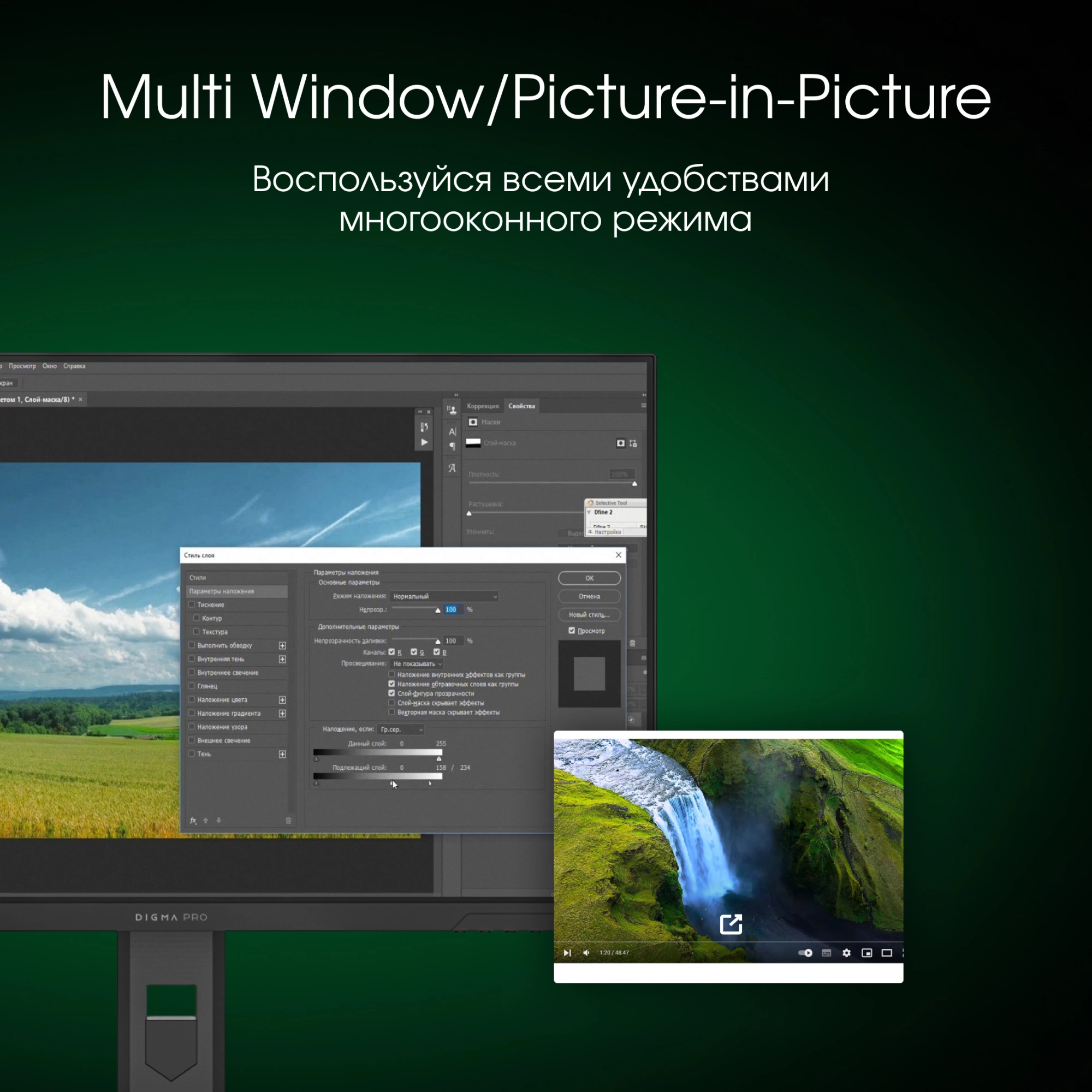Uncheck the Просмотр preview checkbox
The width and height of the screenshot is (1092, 1092).
pyautogui.click(x=572, y=630)
